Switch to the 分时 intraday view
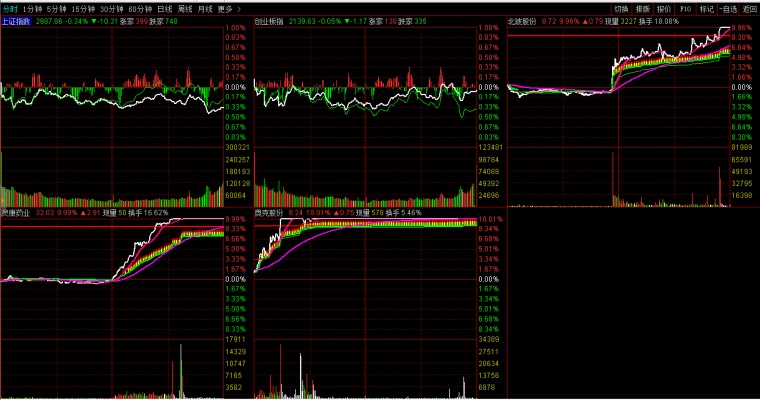 pyautogui.click(x=11, y=9)
